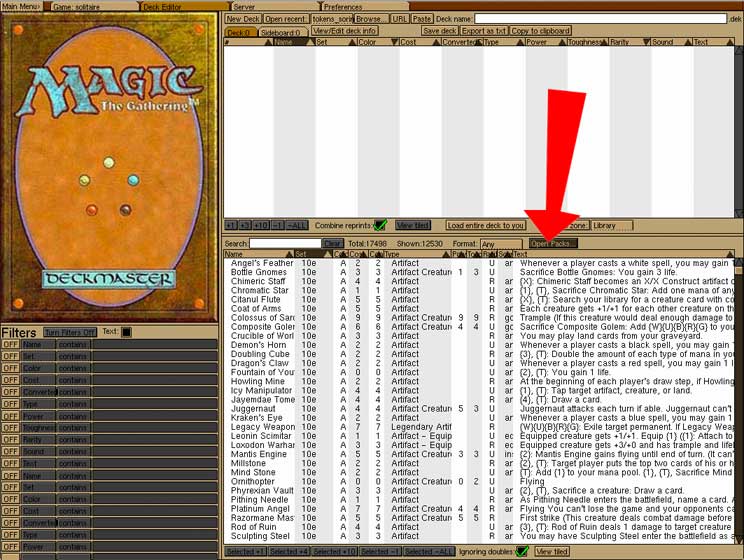Open contains dropdown for Text filter
The image size is (744, 560).
74,463
